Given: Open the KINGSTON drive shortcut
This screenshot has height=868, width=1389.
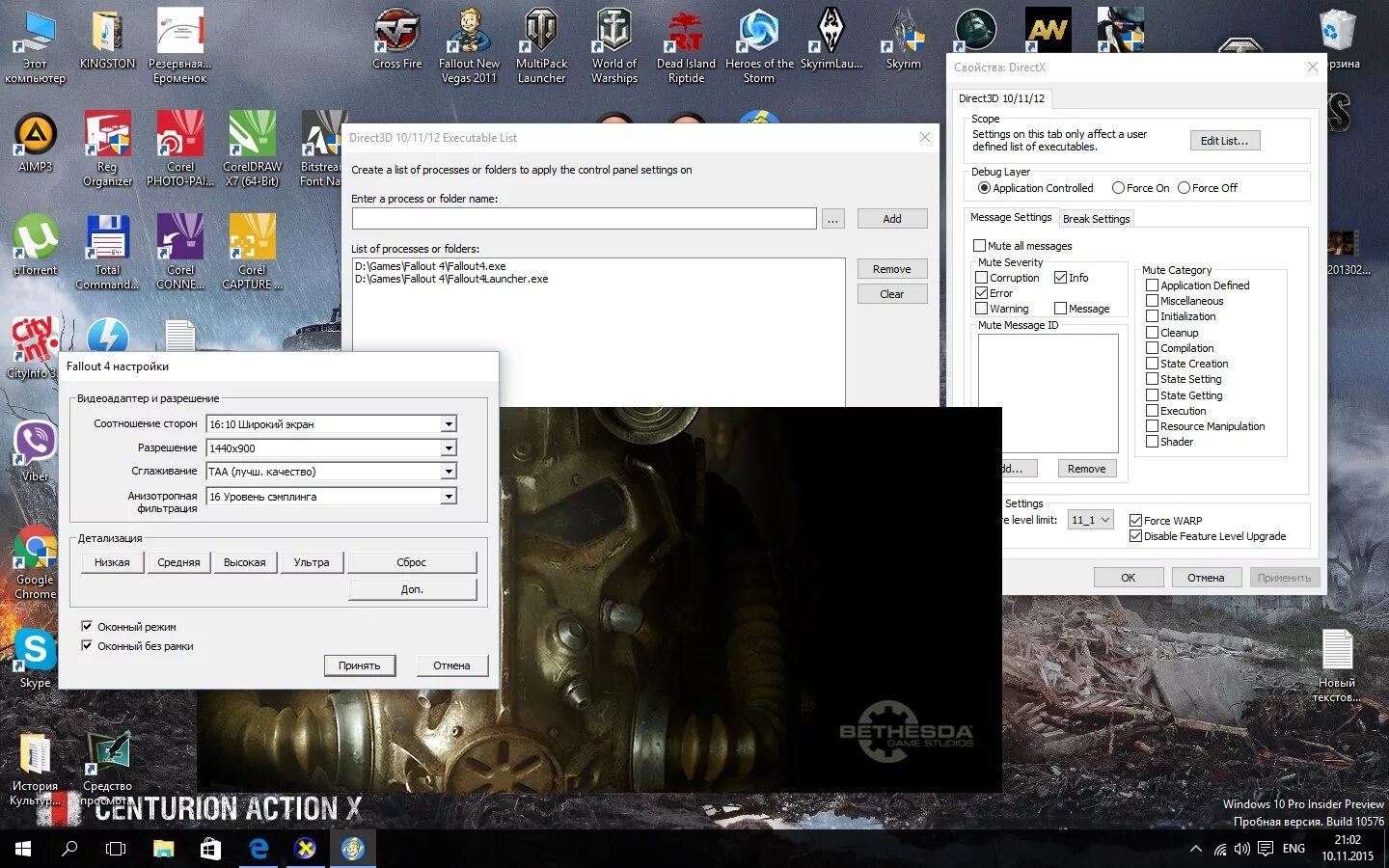Looking at the screenshot, I should [107, 40].
